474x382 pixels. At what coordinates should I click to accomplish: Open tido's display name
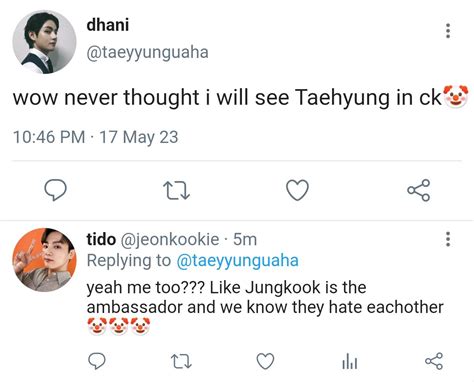[101, 239]
